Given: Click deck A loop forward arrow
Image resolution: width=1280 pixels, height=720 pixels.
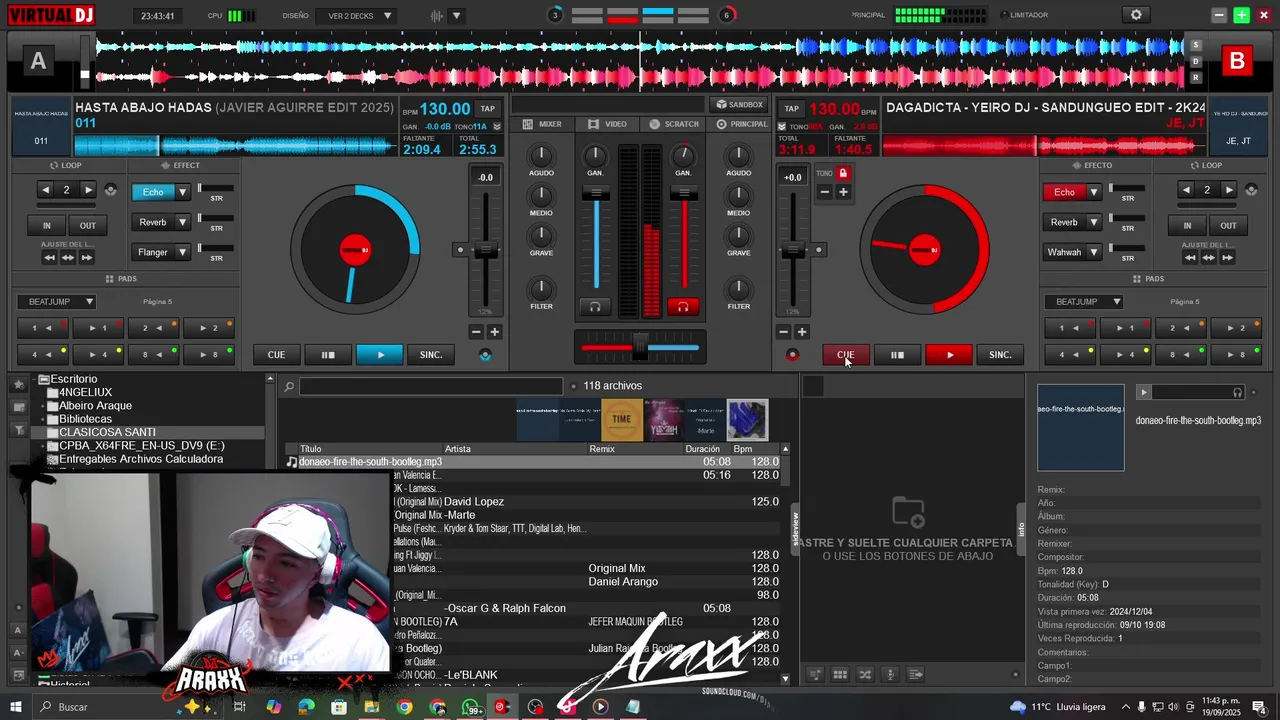Looking at the screenshot, I should tap(88, 190).
